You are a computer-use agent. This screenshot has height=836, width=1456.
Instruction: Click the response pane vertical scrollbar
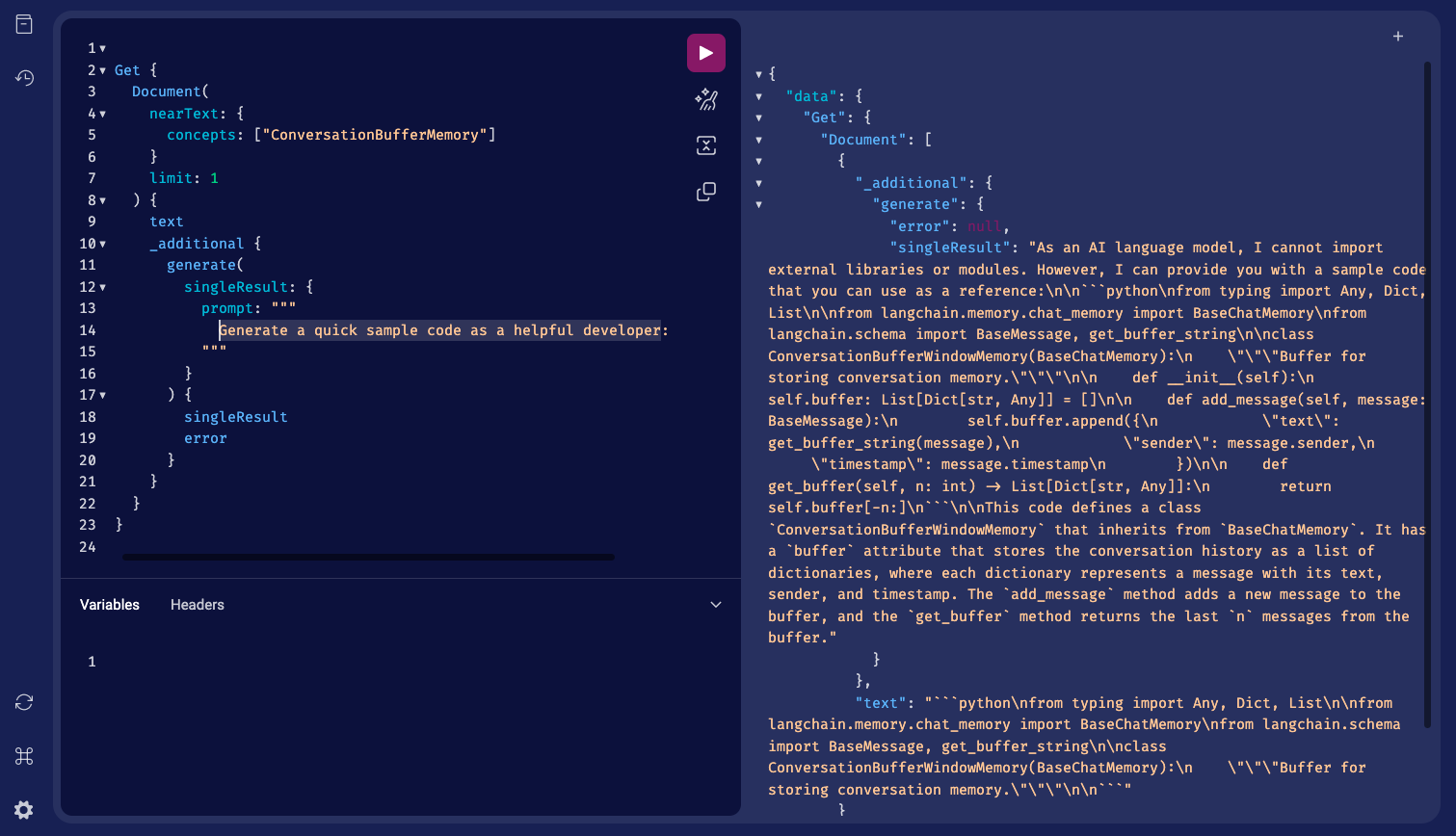tap(1427, 395)
